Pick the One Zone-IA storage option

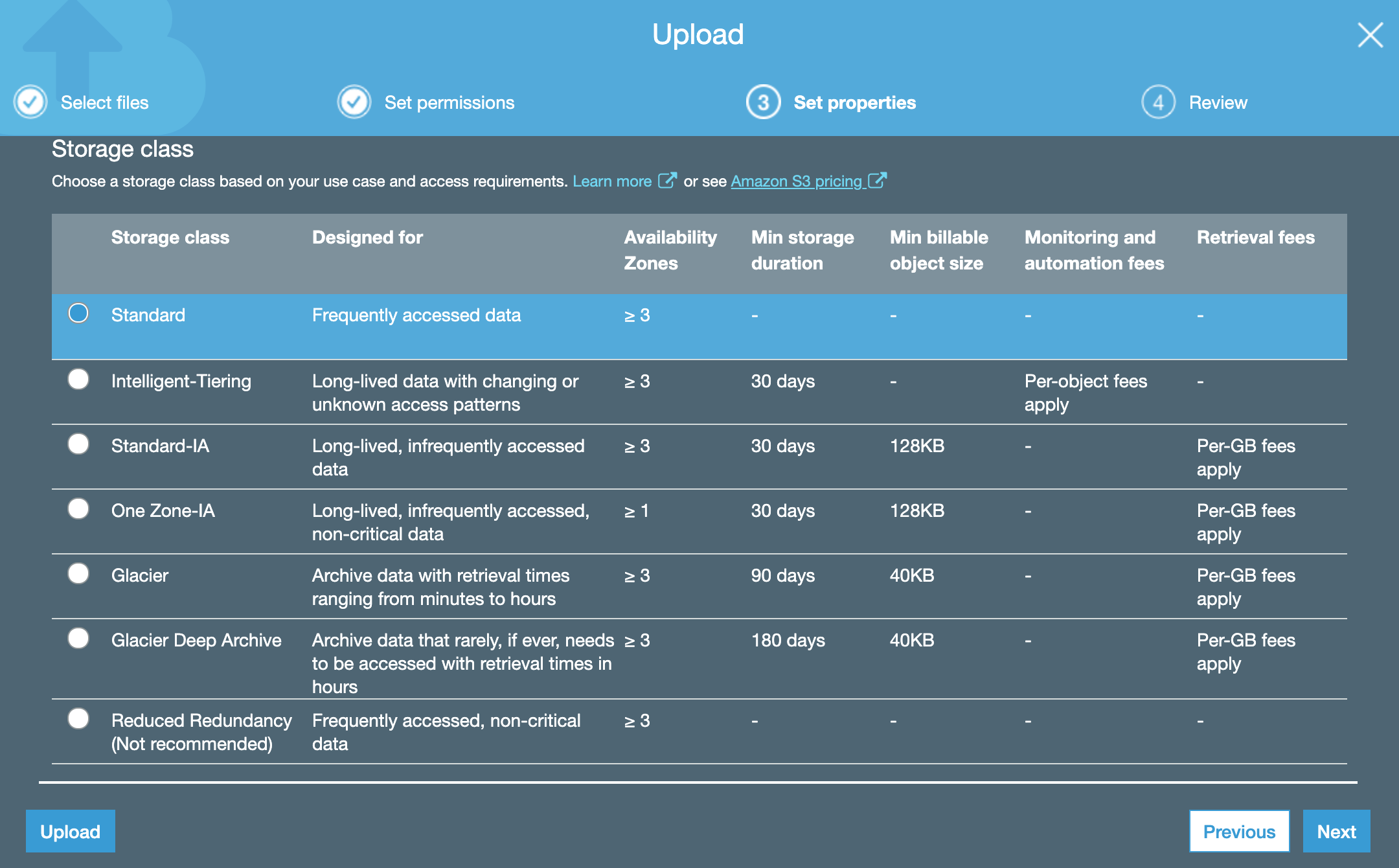tap(78, 508)
